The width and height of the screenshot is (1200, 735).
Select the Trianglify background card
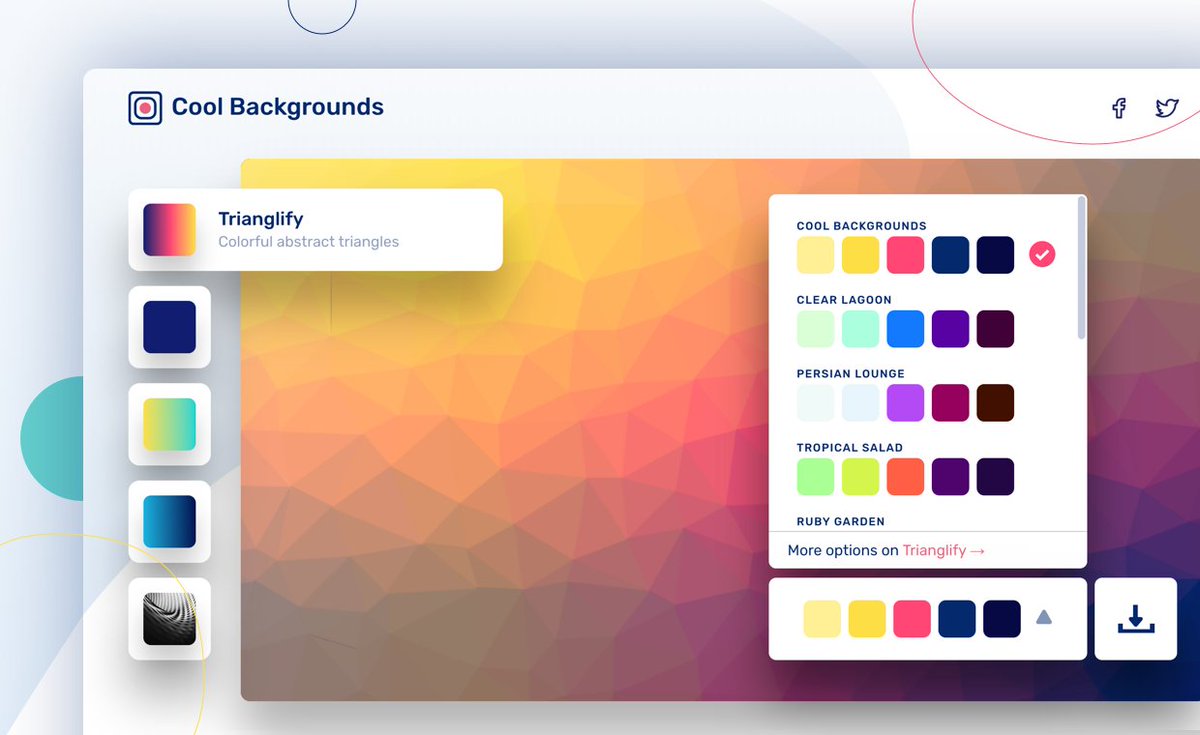pos(315,229)
